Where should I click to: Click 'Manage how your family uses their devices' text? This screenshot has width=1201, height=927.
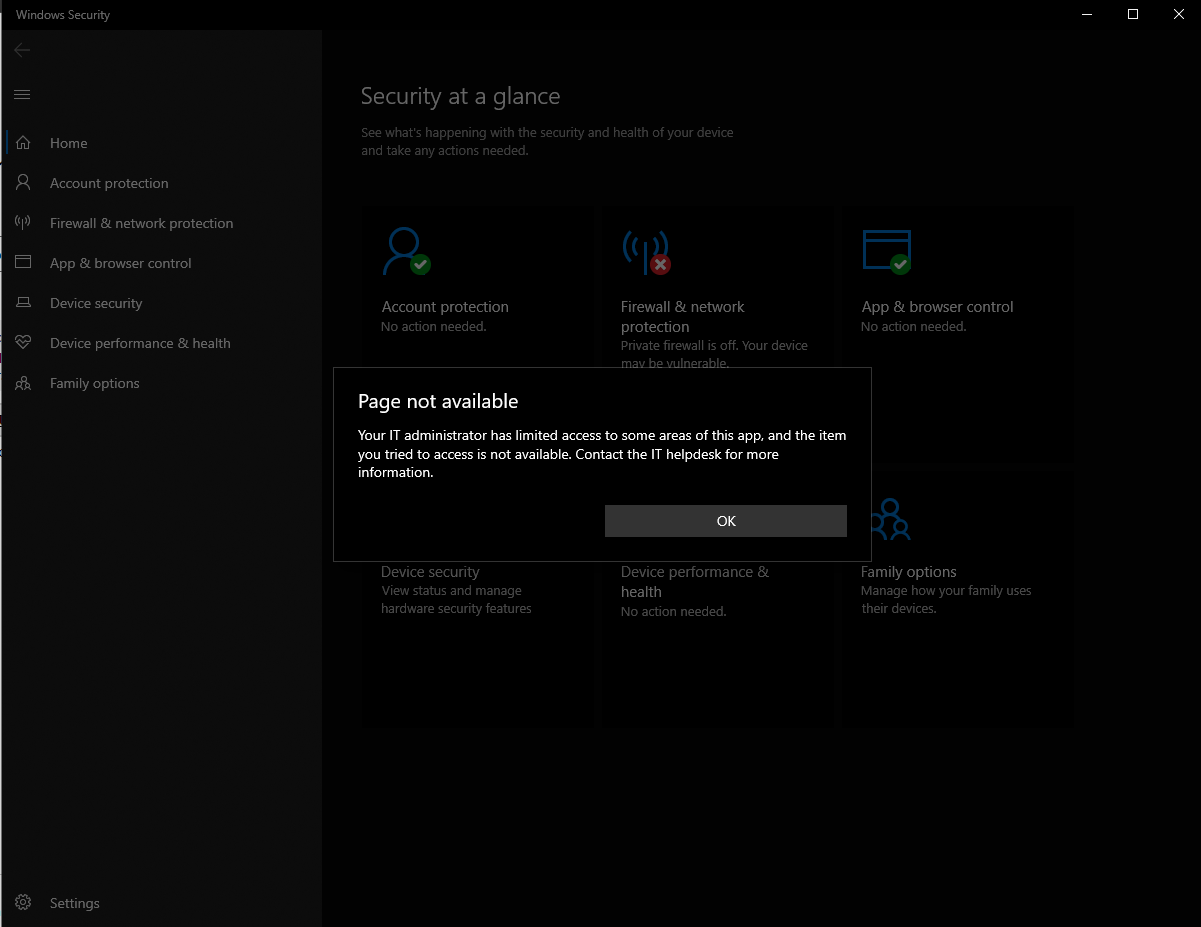pos(946,600)
